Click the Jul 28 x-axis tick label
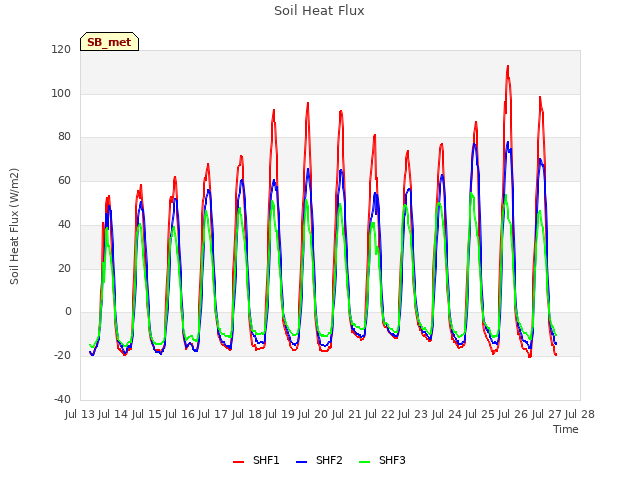The width and height of the screenshot is (640, 480). 580,414
